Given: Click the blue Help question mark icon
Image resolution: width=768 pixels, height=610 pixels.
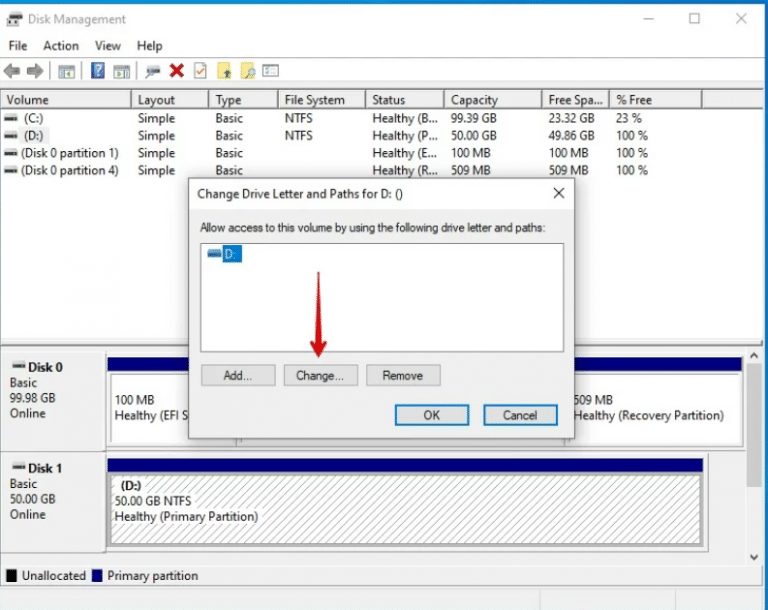Looking at the screenshot, I should (x=98, y=71).
